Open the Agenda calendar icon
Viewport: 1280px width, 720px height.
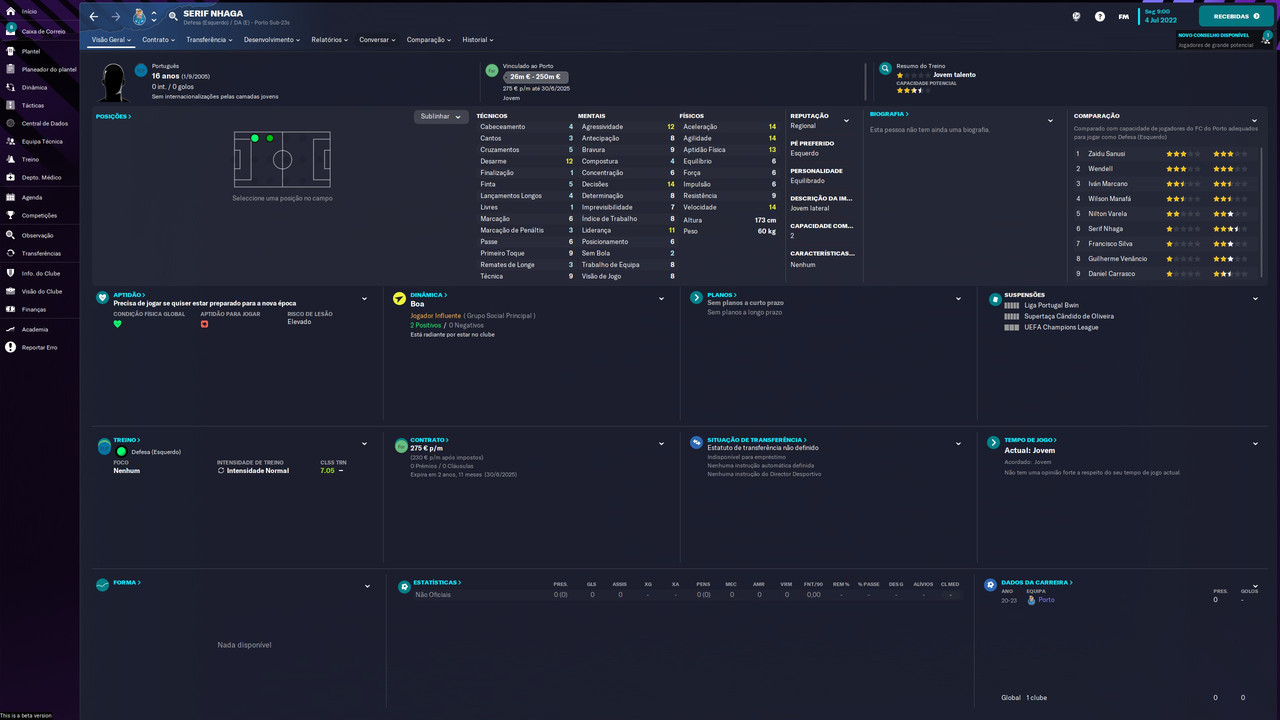[11, 197]
